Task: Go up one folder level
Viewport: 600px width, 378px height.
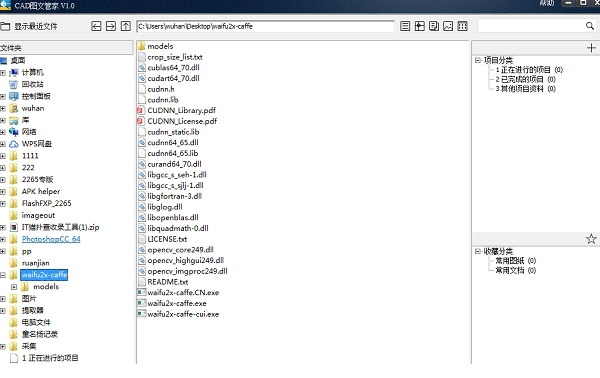Action: click(x=126, y=26)
